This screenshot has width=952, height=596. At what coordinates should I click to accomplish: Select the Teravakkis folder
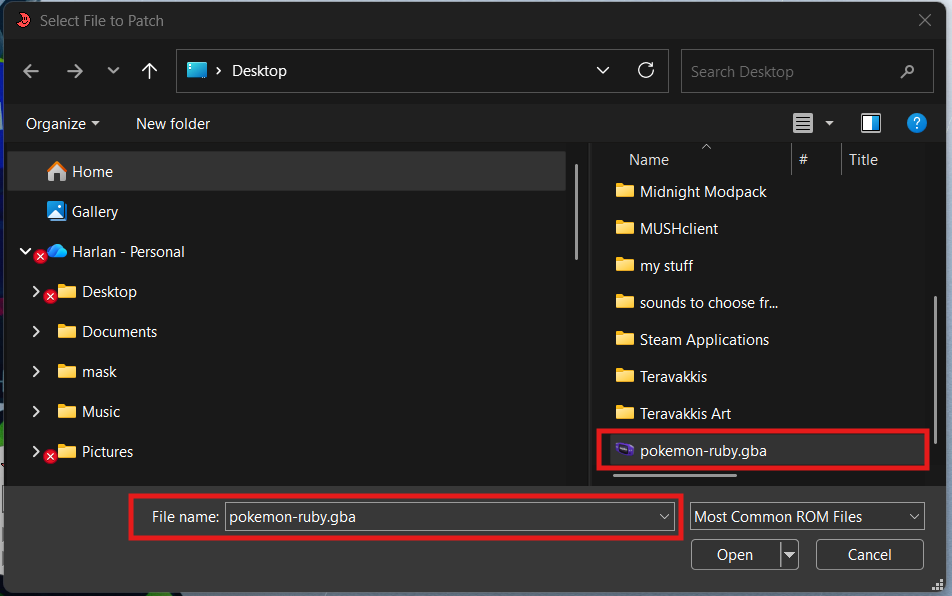[x=673, y=377]
